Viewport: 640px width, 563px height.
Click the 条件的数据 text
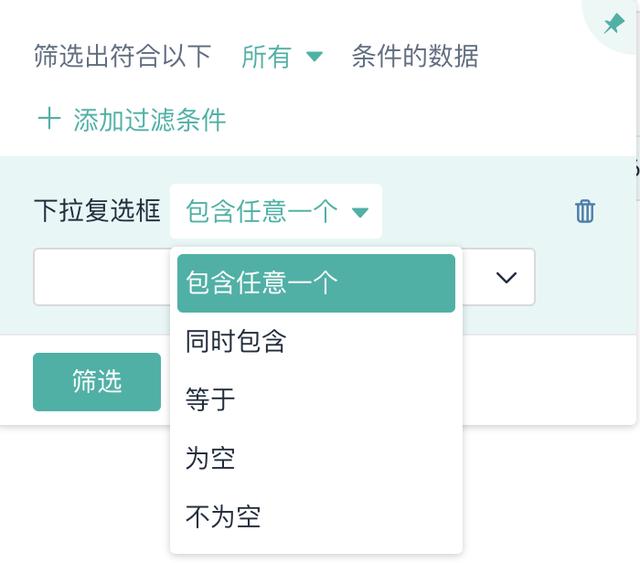click(415, 57)
